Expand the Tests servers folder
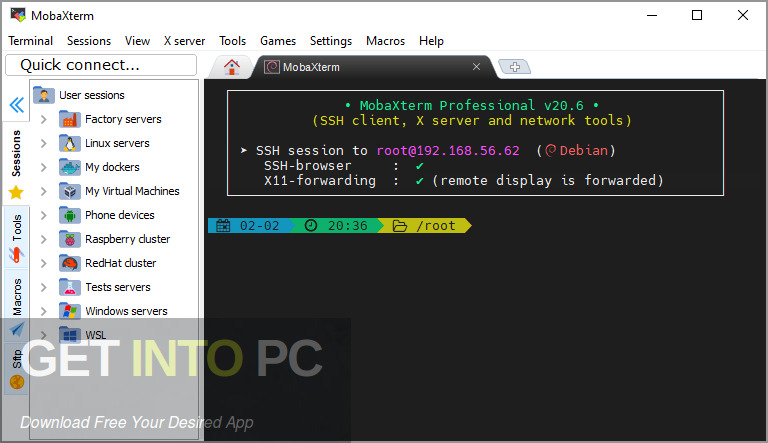This screenshot has height=443, width=768. pyautogui.click(x=44, y=287)
